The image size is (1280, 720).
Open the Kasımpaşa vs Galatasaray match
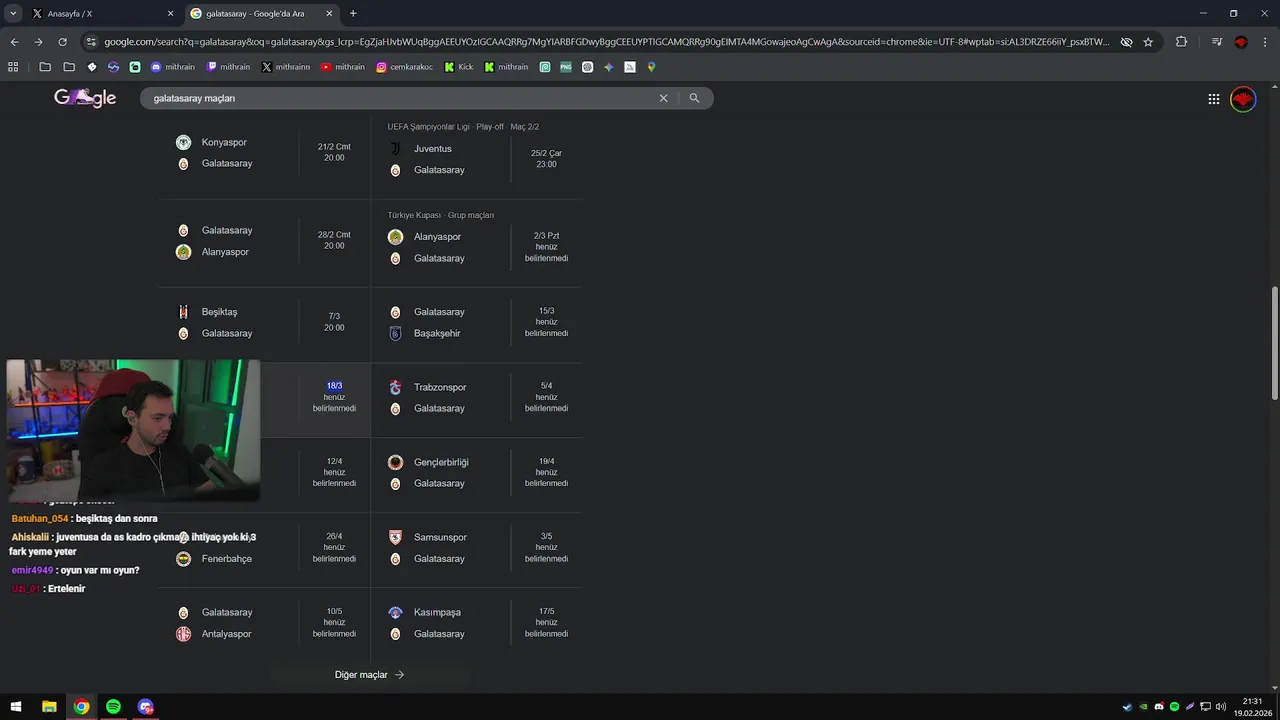(x=477, y=623)
